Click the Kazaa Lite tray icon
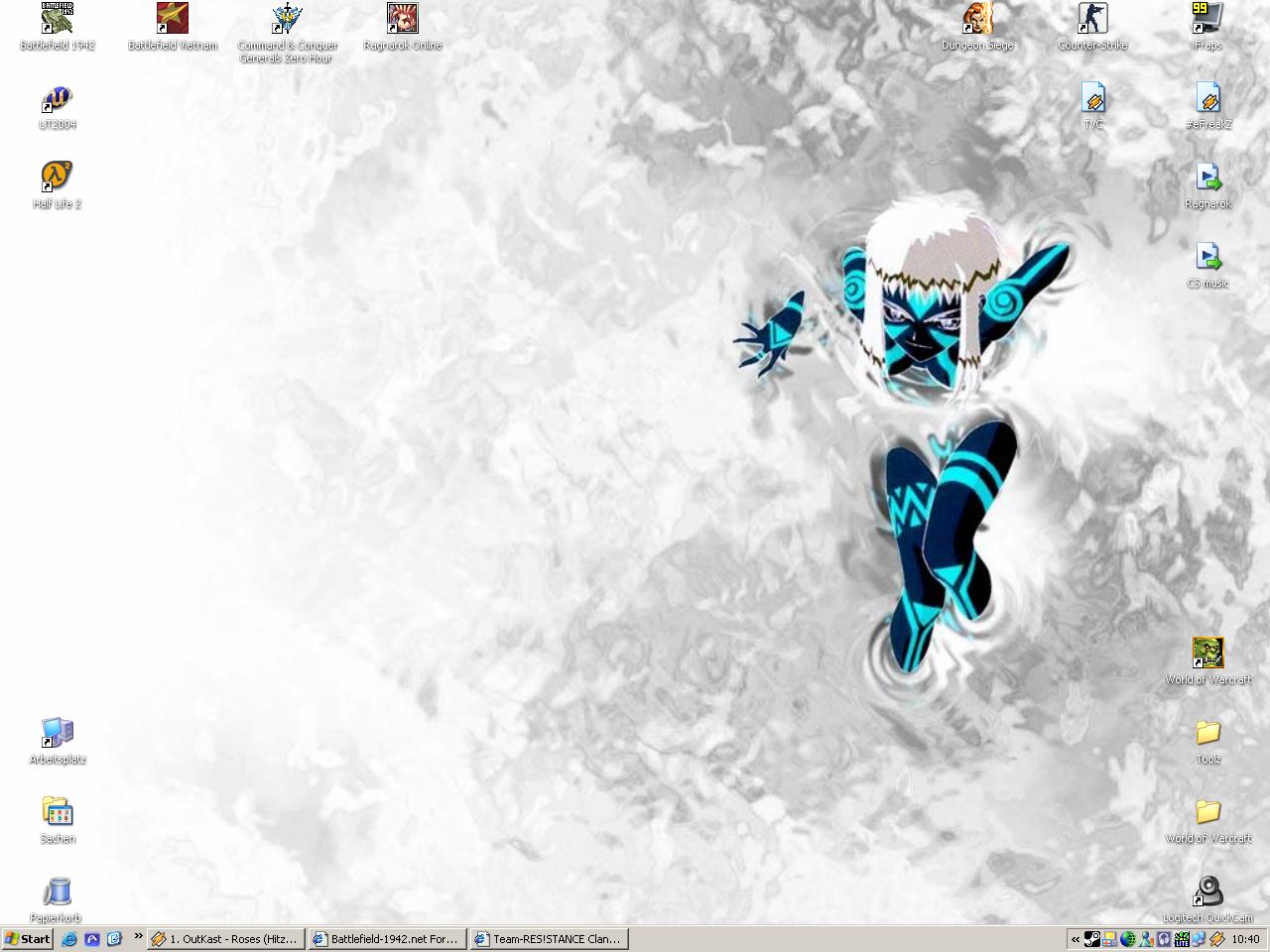Viewport: 1270px width, 952px height. (1181, 939)
